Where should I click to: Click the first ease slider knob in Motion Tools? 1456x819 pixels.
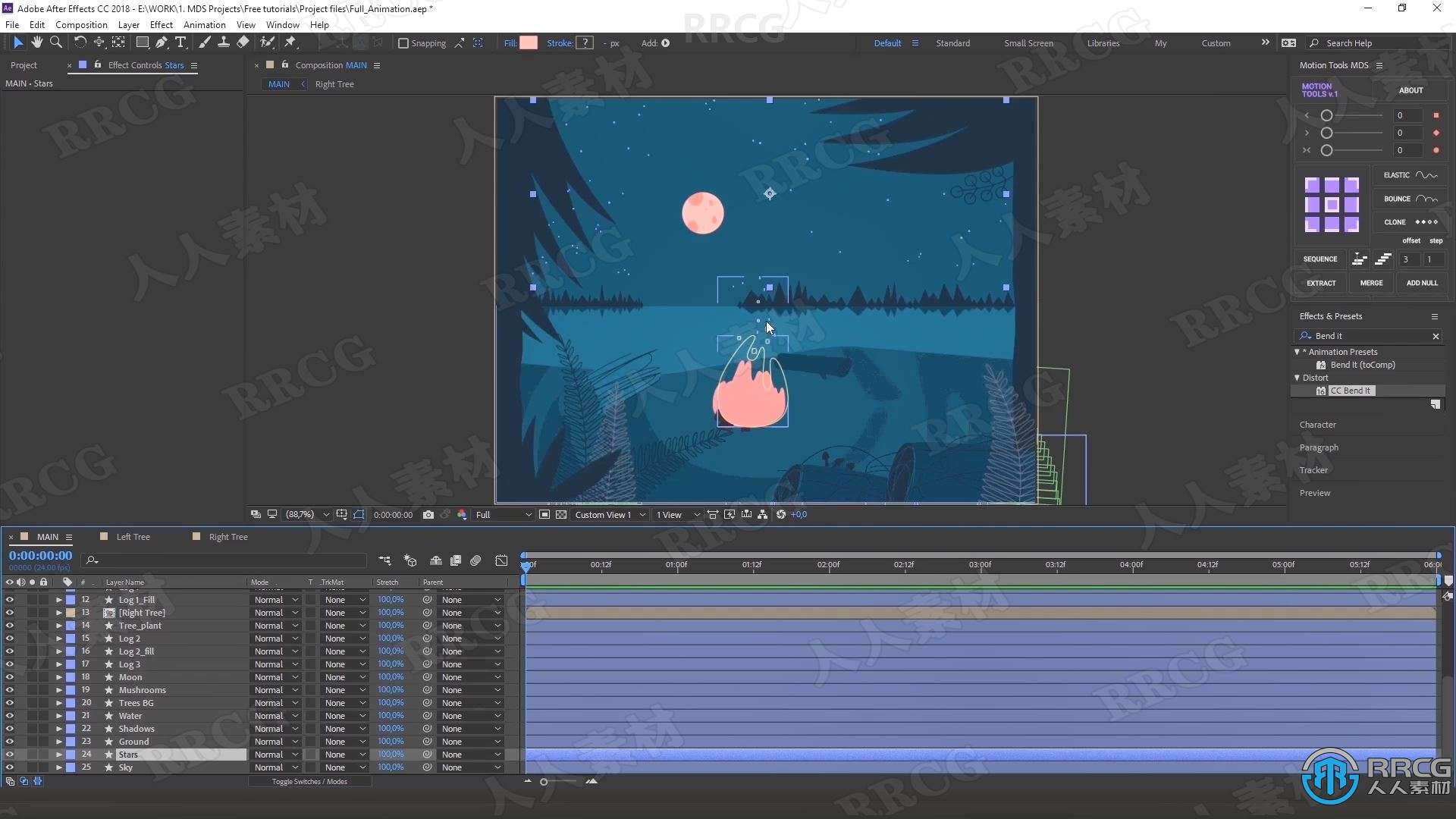click(1326, 115)
